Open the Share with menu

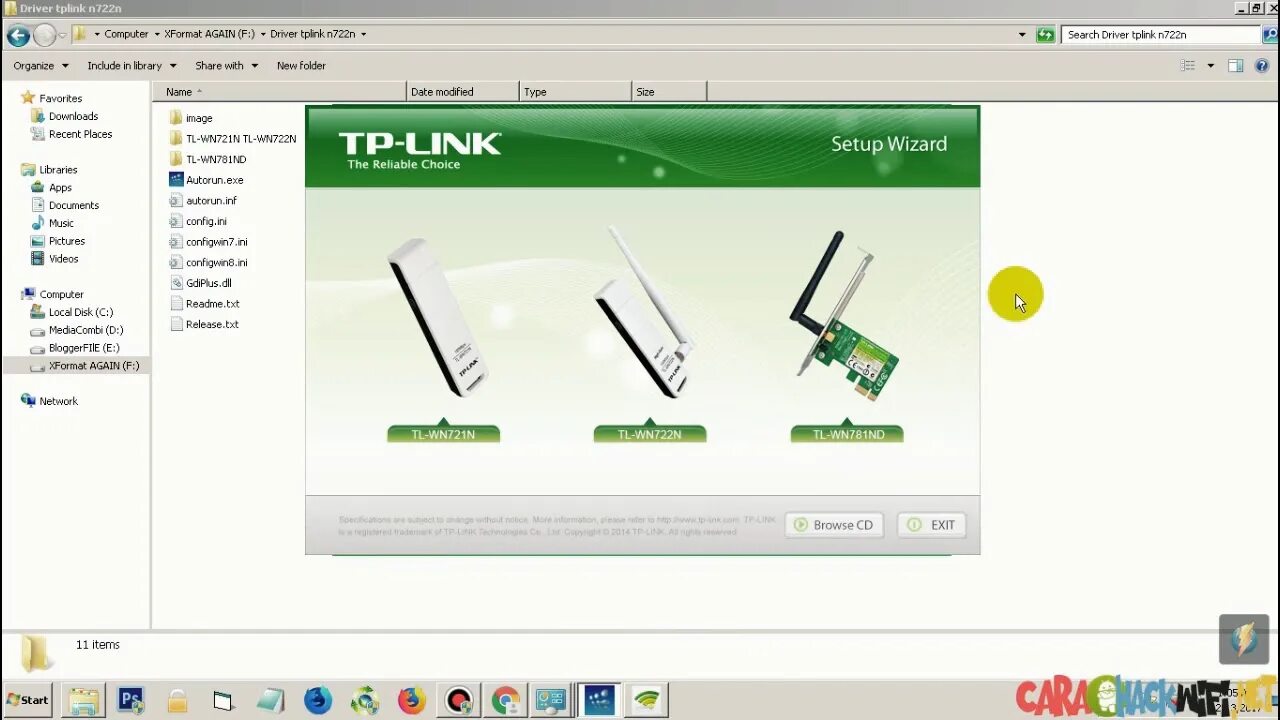click(226, 66)
